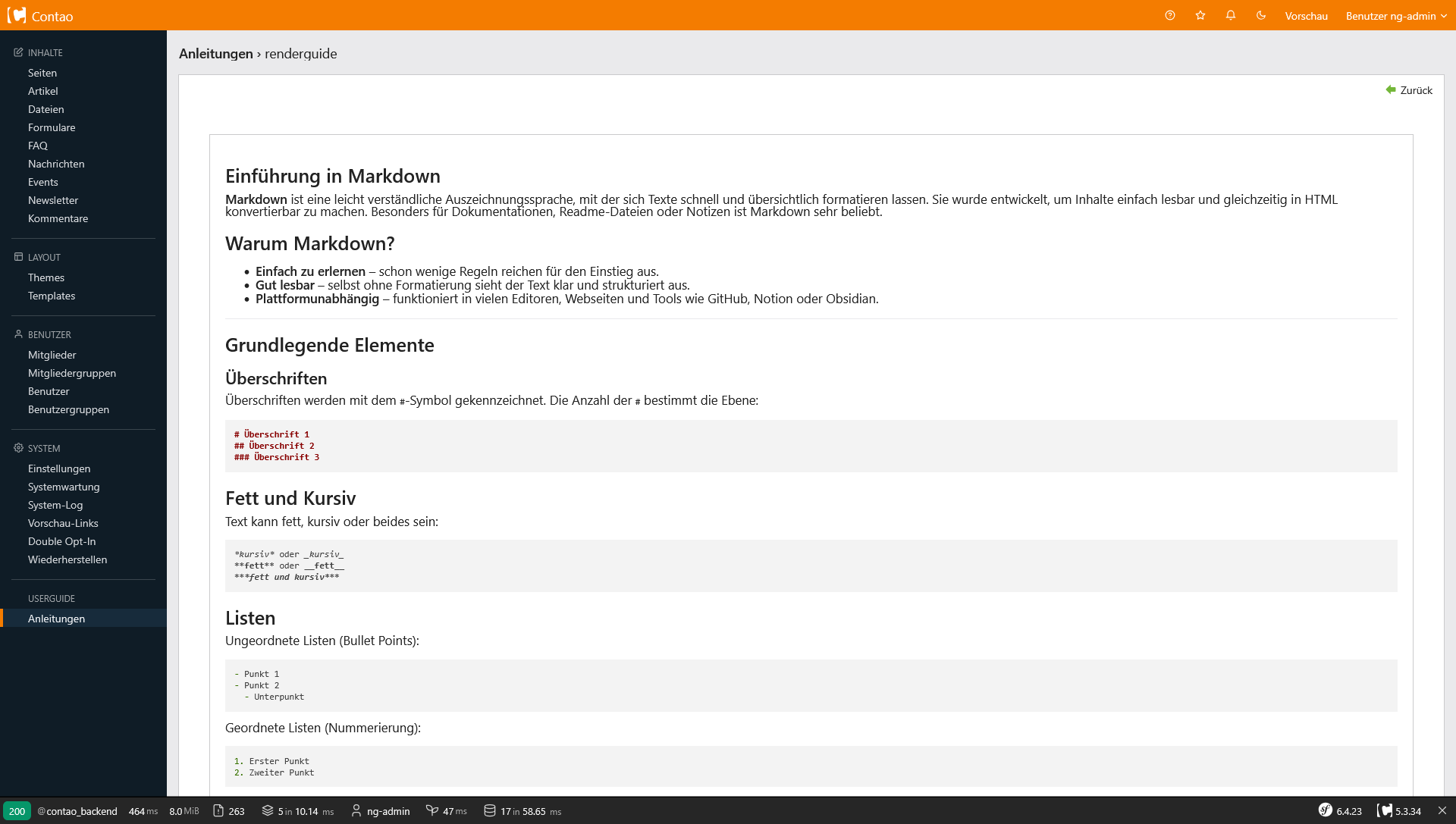Image resolution: width=1456 pixels, height=824 pixels.
Task: Click the Contao version 5.3.34 icon
Action: coord(1385,810)
